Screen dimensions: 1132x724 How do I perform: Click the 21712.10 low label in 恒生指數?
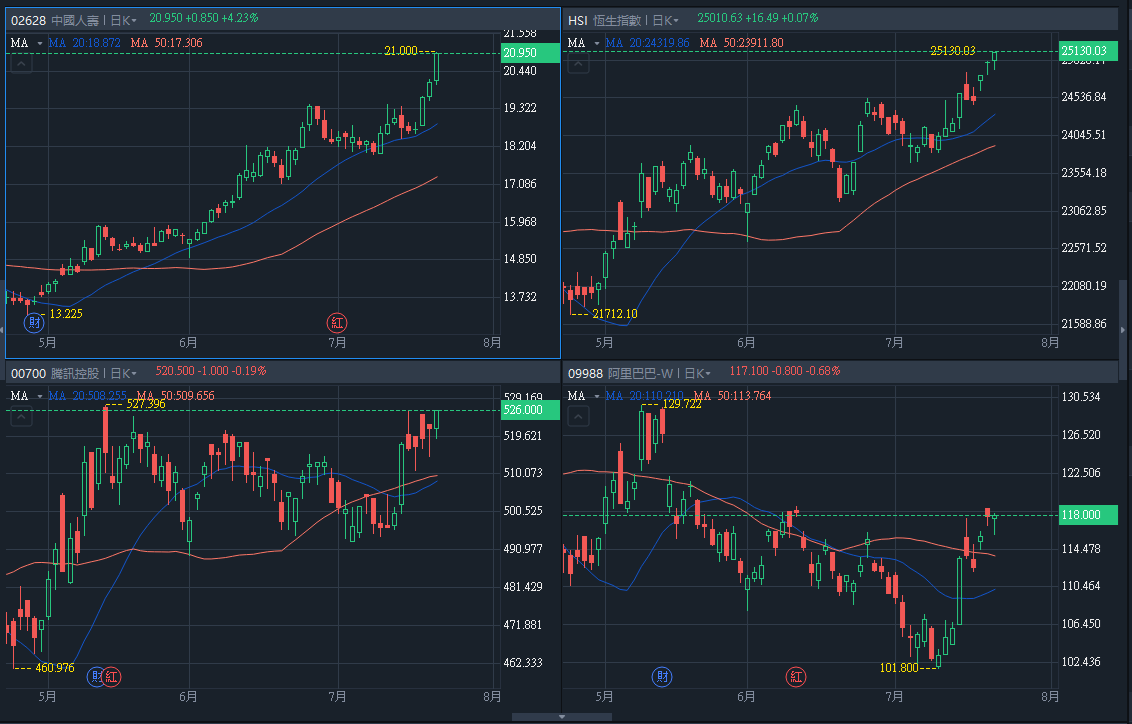pyautogui.click(x=615, y=313)
